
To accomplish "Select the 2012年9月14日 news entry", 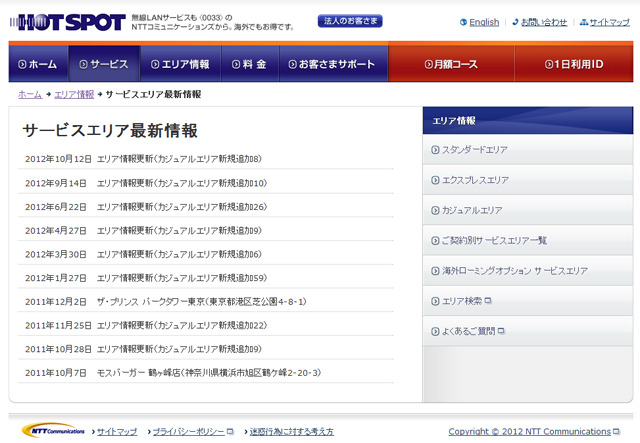I will tap(206, 183).
